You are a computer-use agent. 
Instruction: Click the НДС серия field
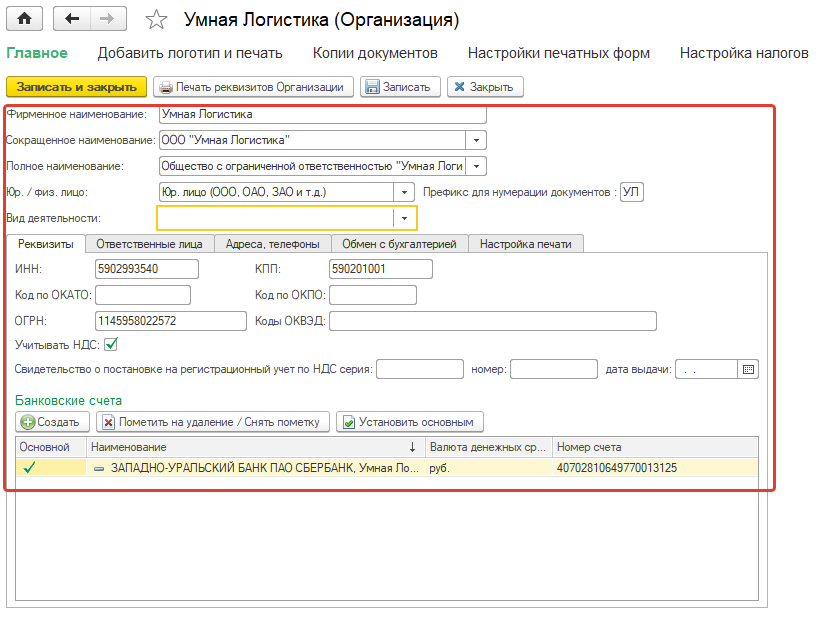(x=420, y=369)
